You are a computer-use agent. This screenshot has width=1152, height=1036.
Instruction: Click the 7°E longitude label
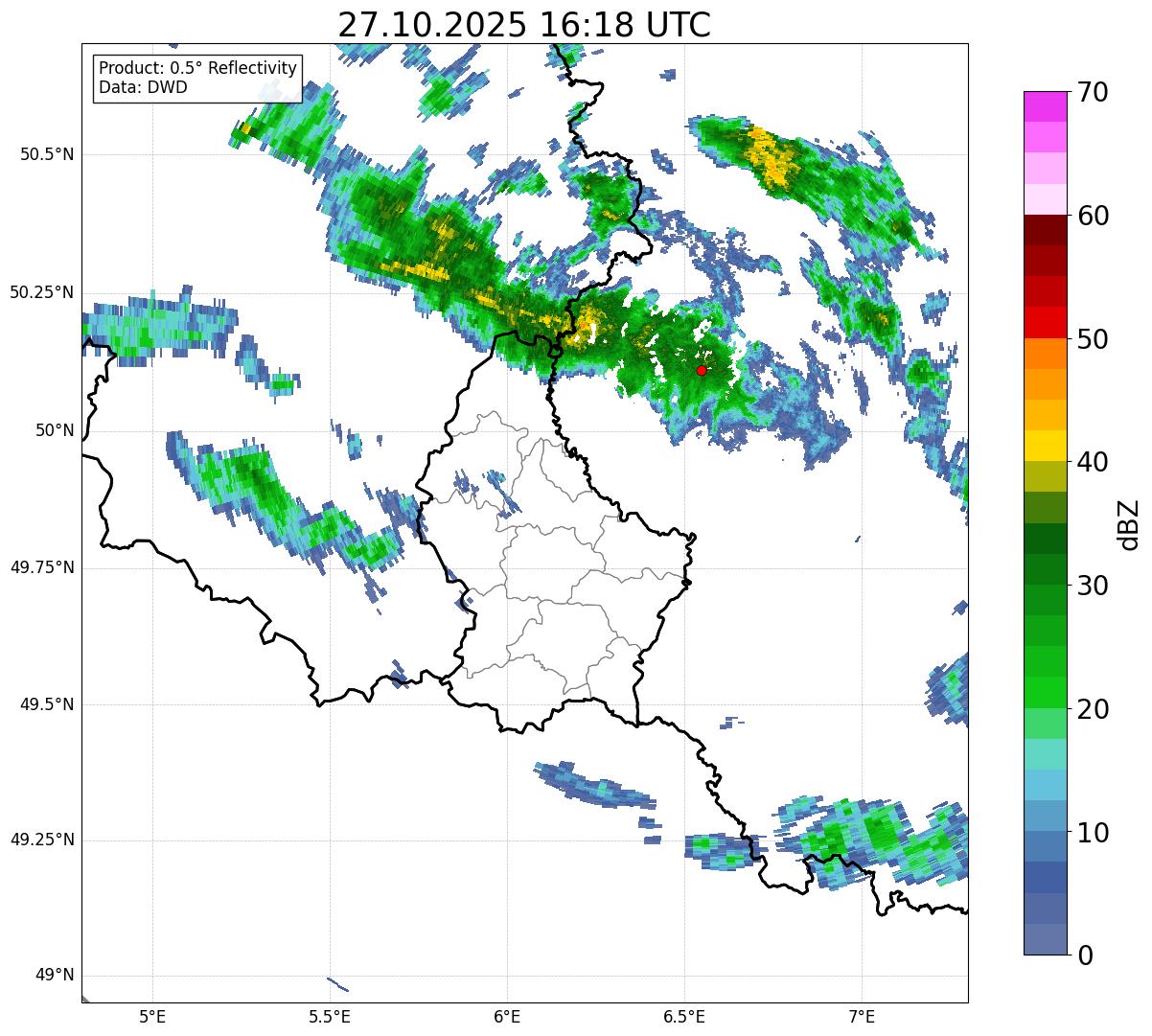pyautogui.click(x=863, y=1016)
